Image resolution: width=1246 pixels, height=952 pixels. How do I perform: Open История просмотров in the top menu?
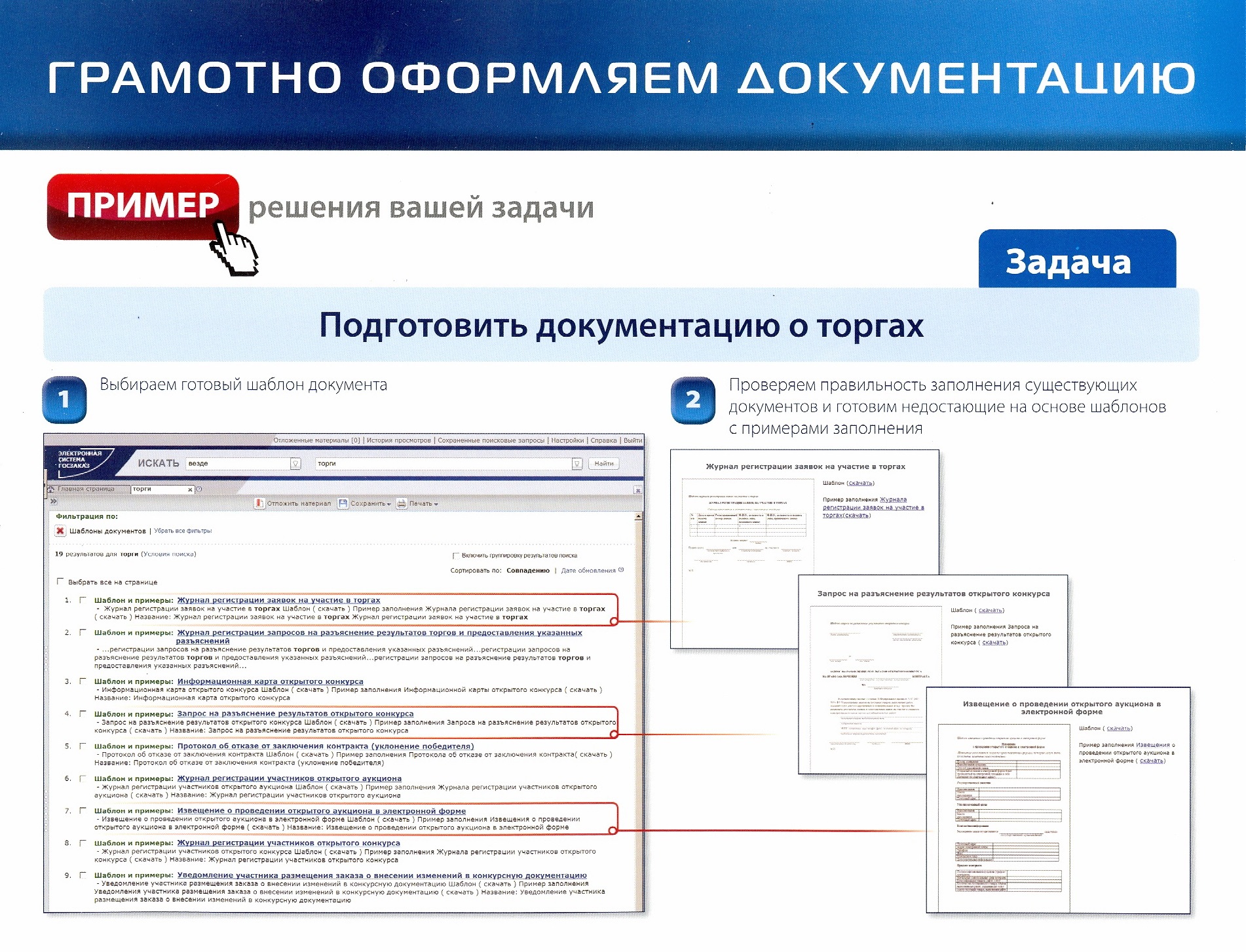(398, 440)
